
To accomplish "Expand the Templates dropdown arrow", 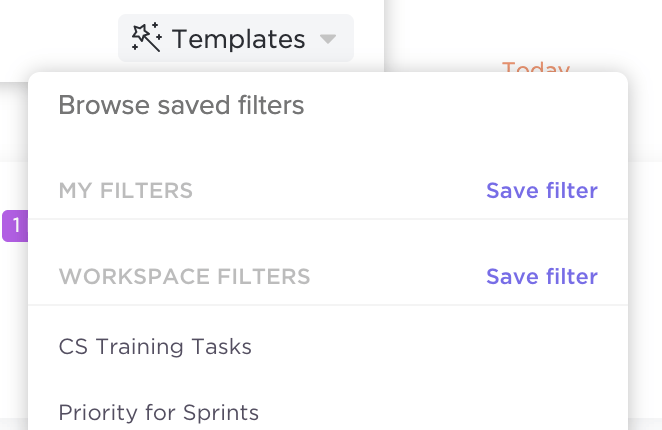I will [x=328, y=40].
